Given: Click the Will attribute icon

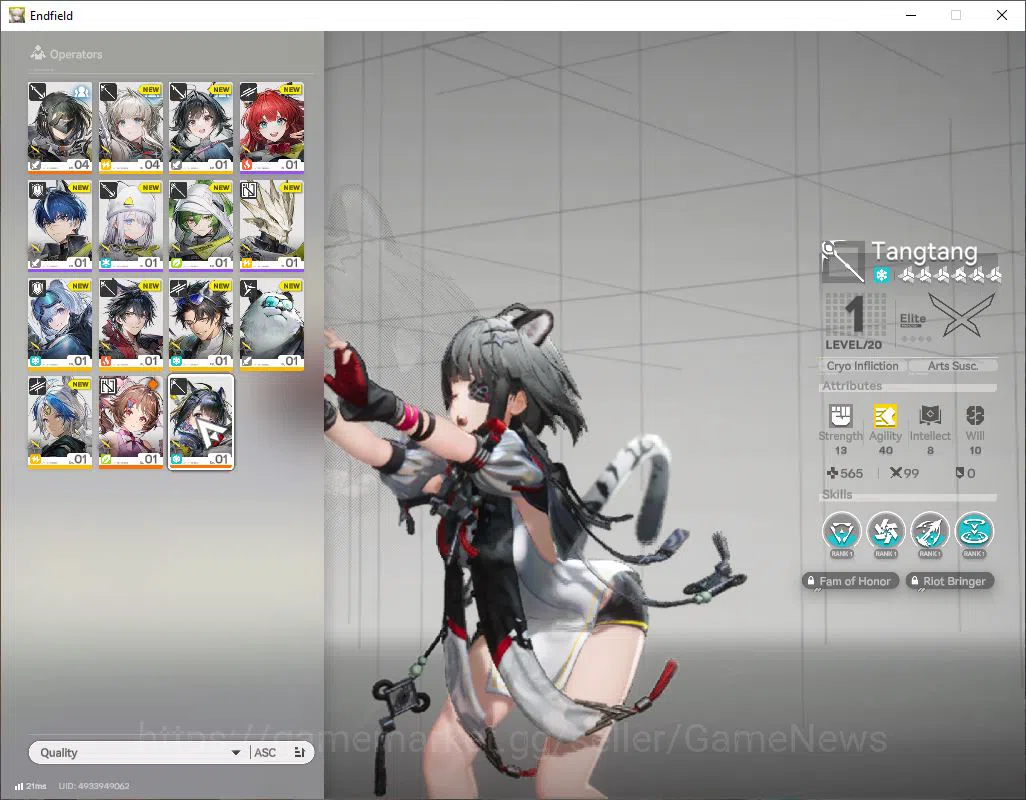Looking at the screenshot, I should [975, 415].
